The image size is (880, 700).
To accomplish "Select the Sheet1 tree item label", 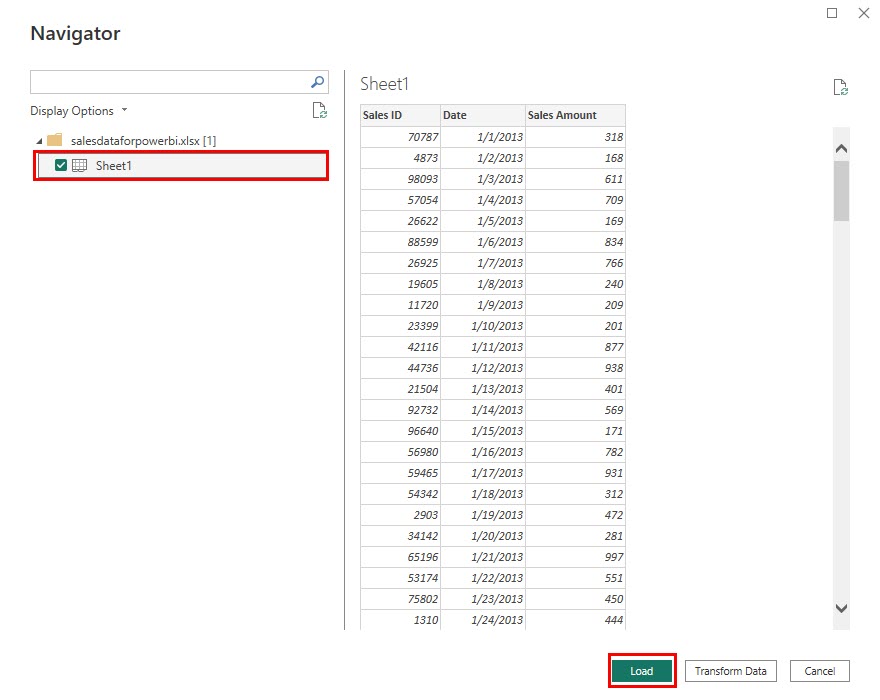I will [113, 166].
